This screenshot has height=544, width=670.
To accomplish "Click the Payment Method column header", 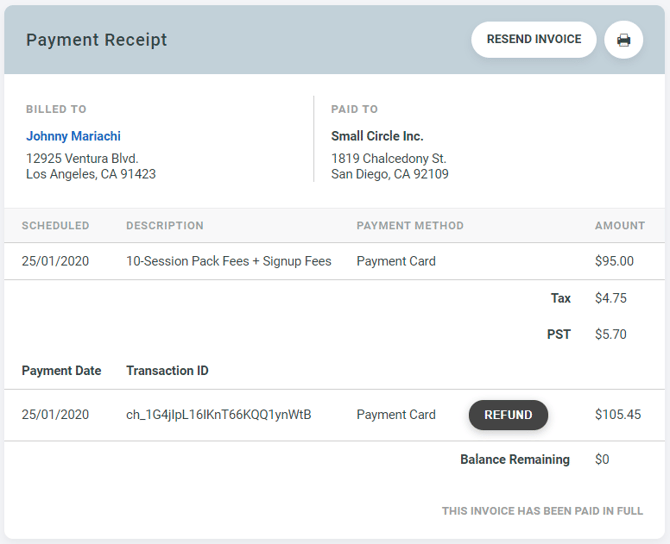I will [409, 226].
